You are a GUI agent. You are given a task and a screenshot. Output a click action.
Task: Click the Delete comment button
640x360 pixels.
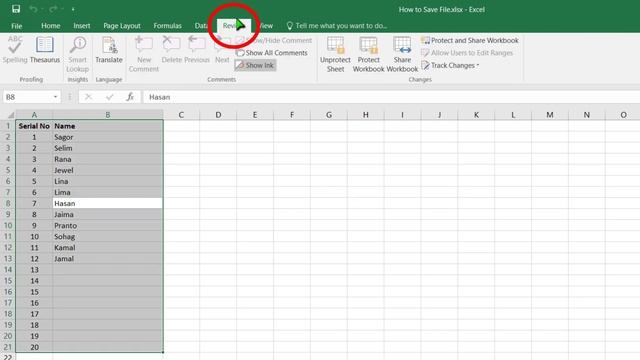point(171,50)
